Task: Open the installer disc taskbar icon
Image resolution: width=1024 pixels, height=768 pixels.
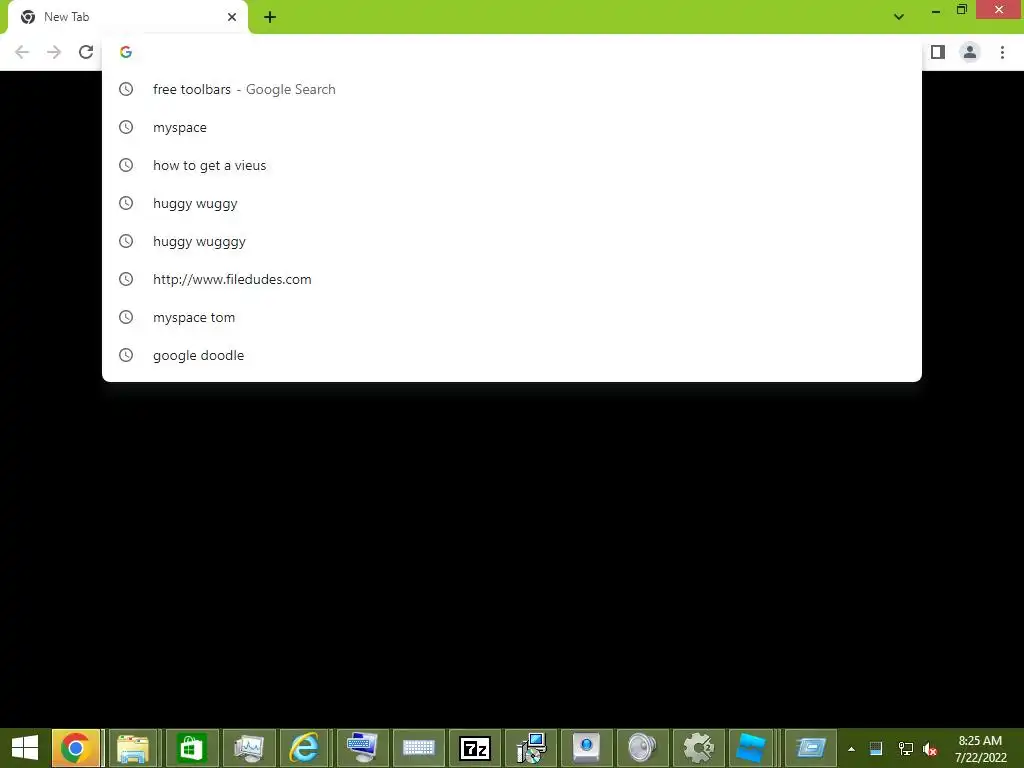Action: 531,748
